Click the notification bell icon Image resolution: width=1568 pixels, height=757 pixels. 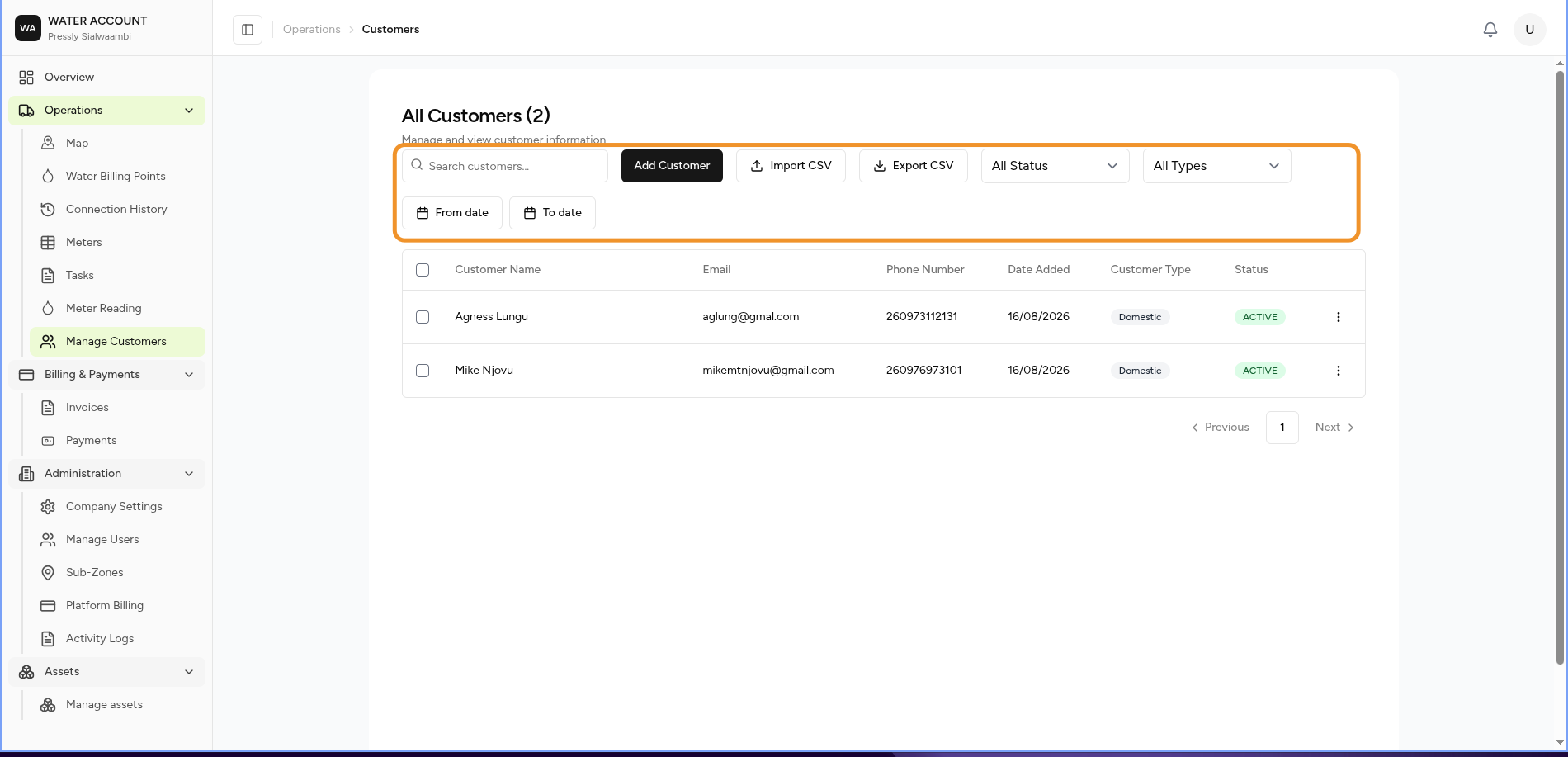point(1490,30)
